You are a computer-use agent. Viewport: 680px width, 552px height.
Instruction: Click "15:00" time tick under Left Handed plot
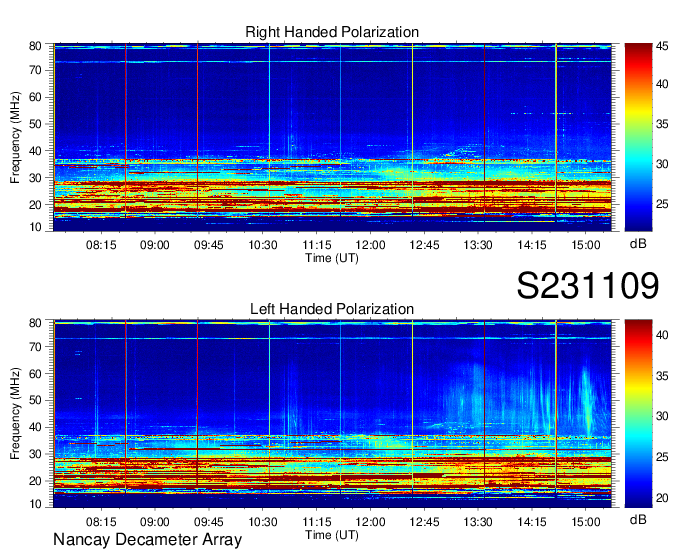pyautogui.click(x=585, y=522)
